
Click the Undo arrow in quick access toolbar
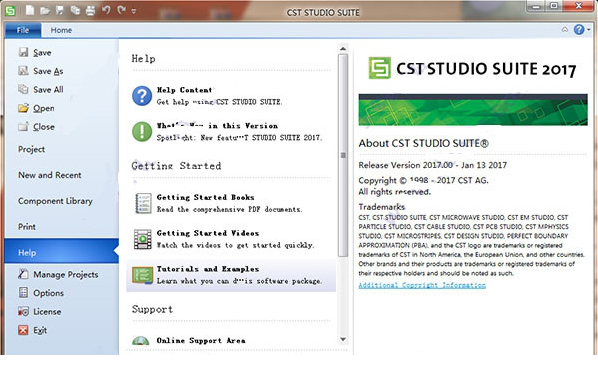(x=106, y=10)
